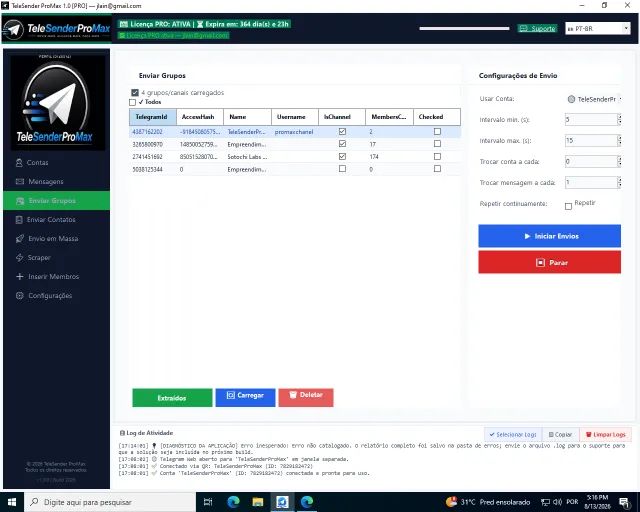Open the Scraper section
Viewport: 640px width, 512px height.
56,258
